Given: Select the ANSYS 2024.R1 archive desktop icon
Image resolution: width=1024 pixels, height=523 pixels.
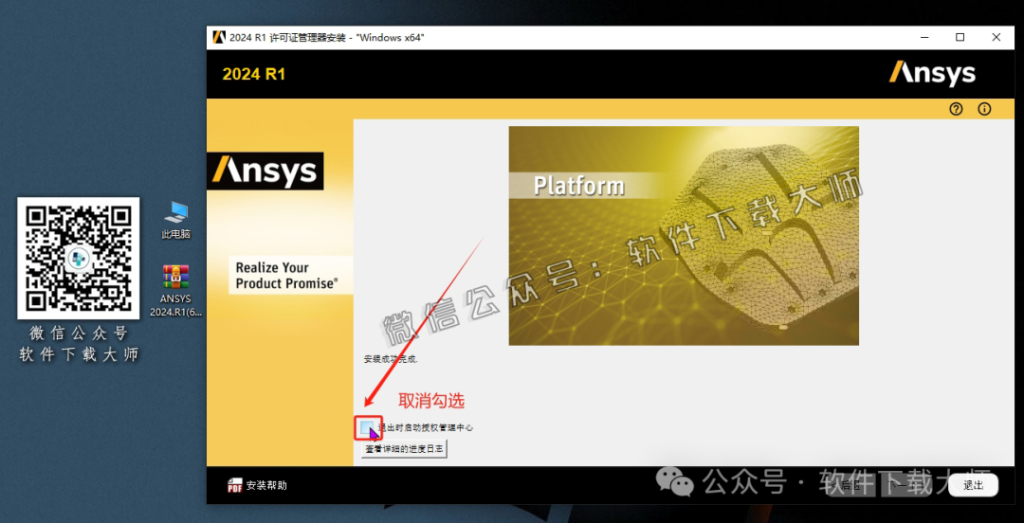Looking at the screenshot, I should pos(176,291).
